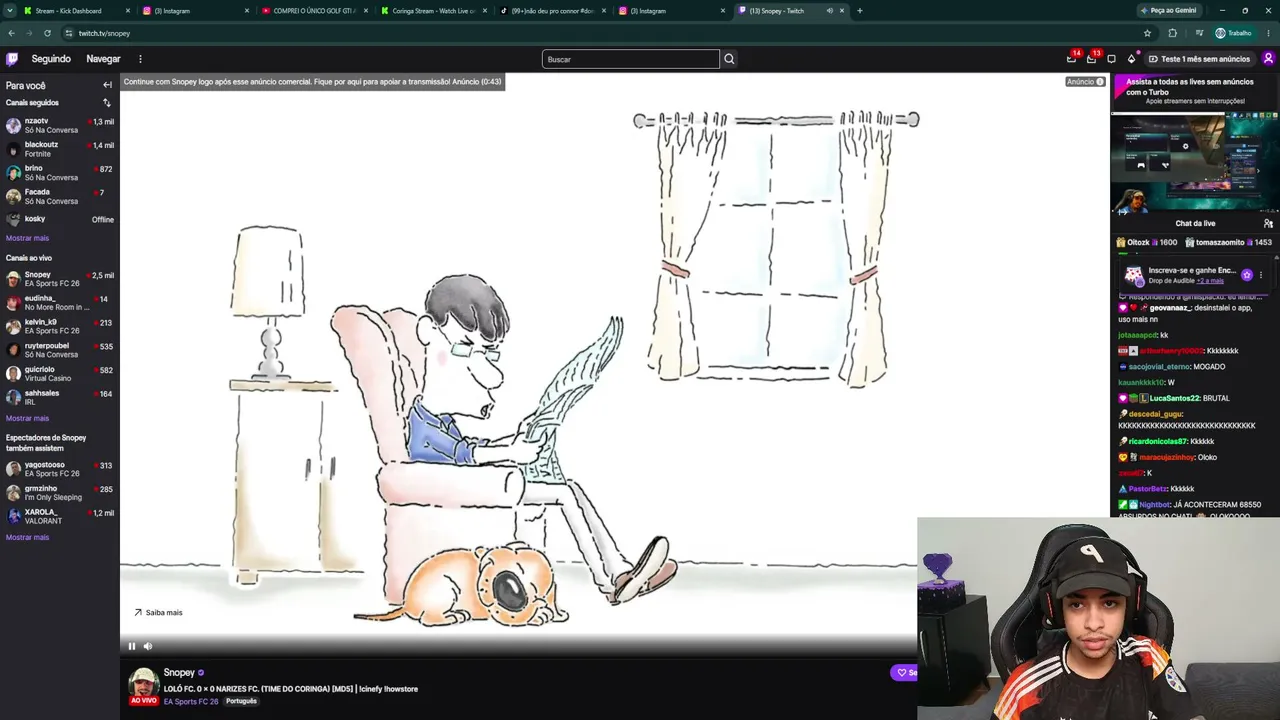The image size is (1280, 720).
Task: Open the Twitch search magnifier button
Action: 729,59
